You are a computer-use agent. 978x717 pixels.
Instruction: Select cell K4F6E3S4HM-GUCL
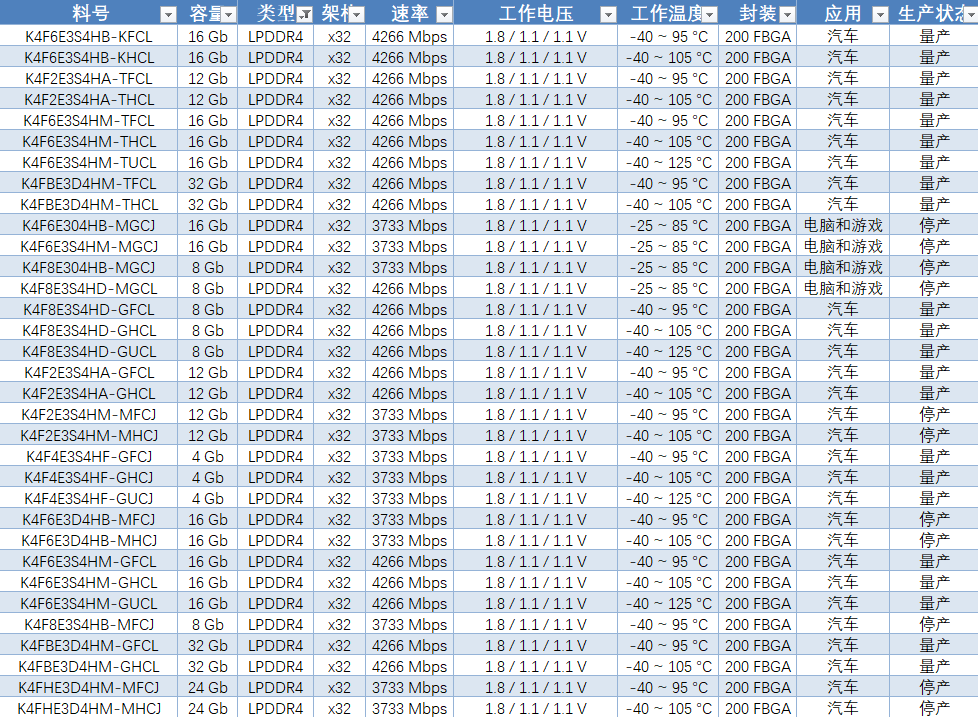point(89,604)
